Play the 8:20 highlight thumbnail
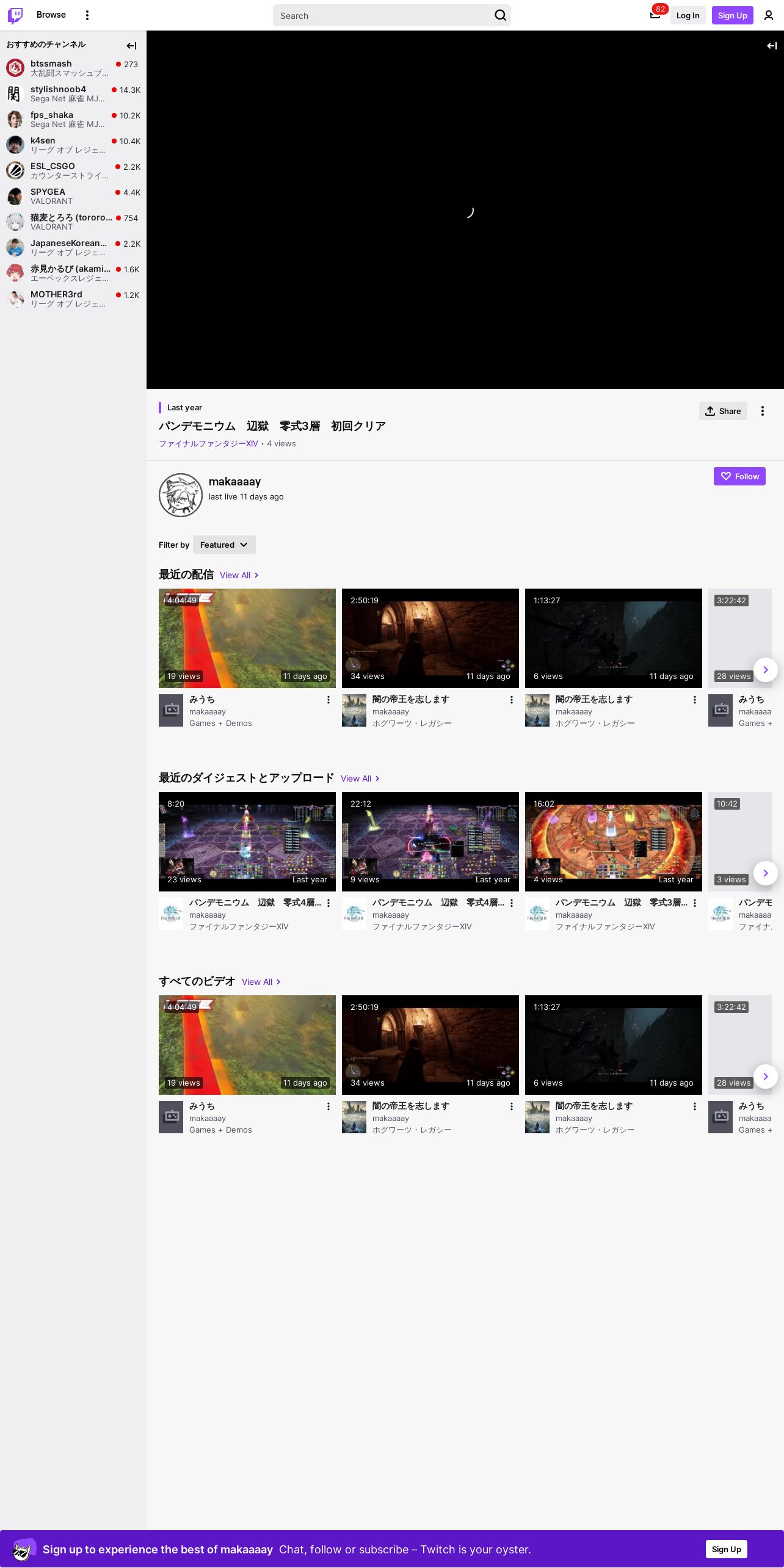The height and width of the screenshot is (1568, 784). coord(247,841)
